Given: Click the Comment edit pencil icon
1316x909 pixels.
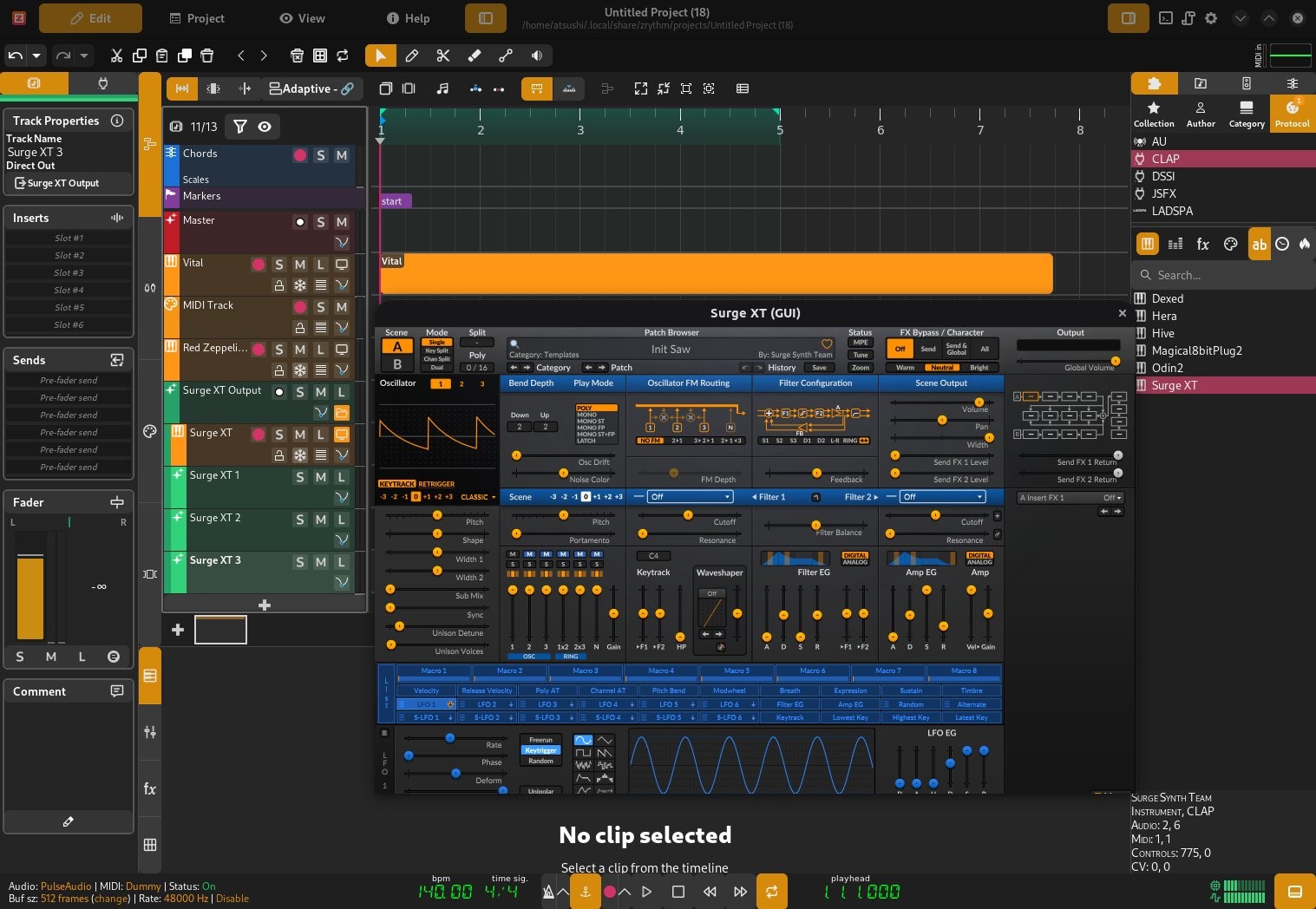Looking at the screenshot, I should point(69,821).
